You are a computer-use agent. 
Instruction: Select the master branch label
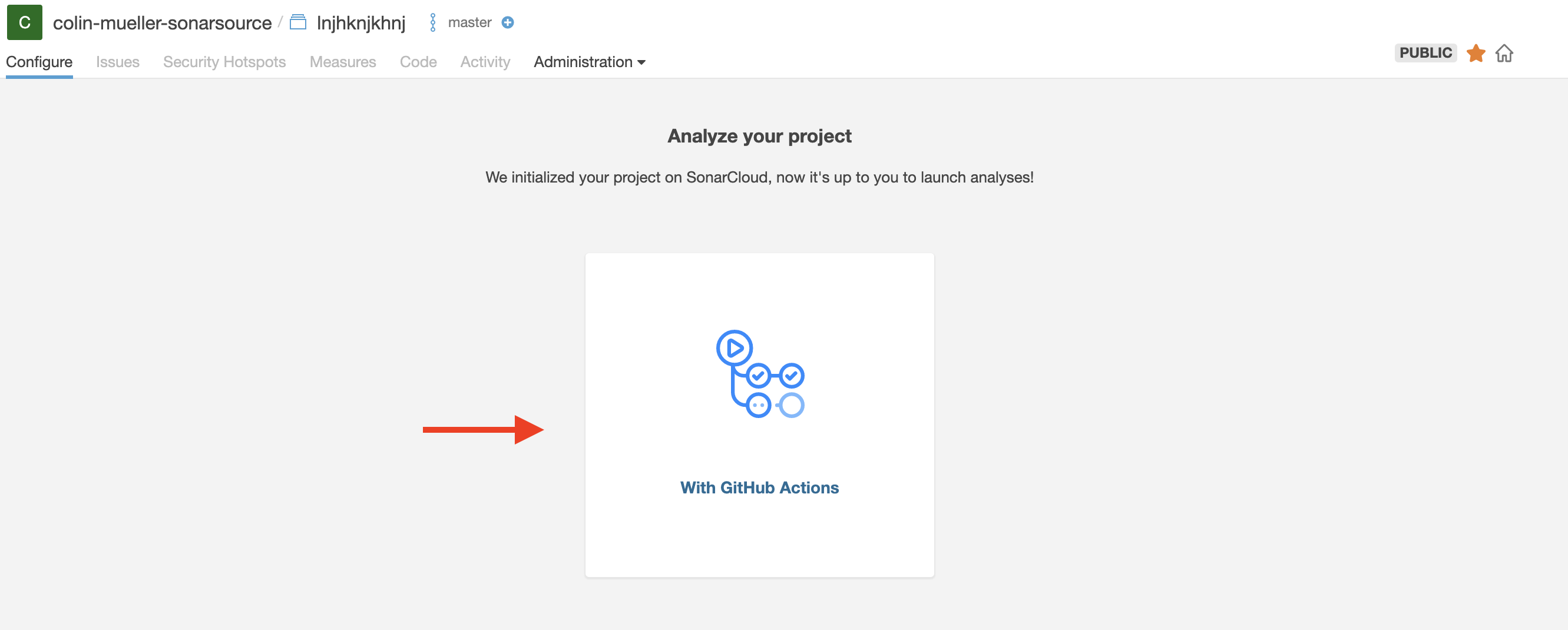tap(469, 22)
